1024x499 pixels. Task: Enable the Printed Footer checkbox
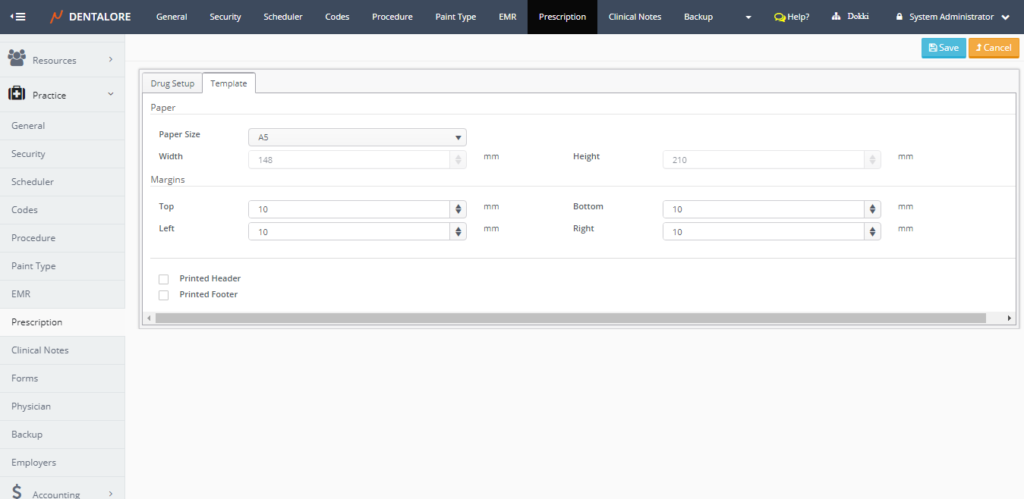pos(163,295)
